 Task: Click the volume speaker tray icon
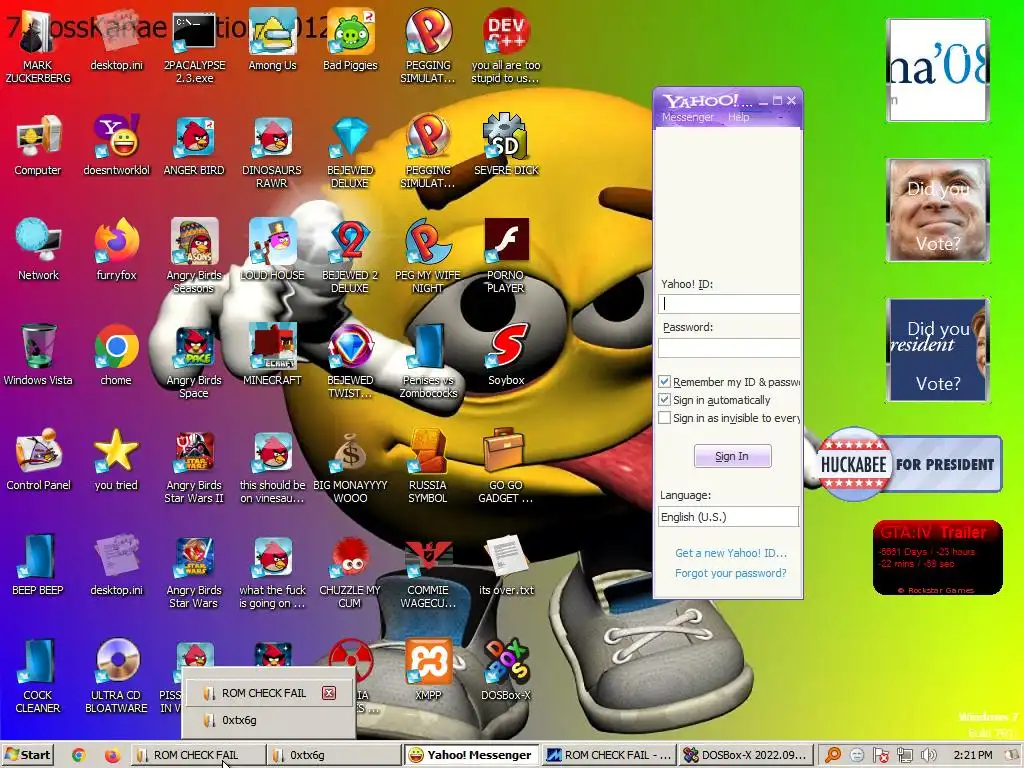tap(928, 755)
